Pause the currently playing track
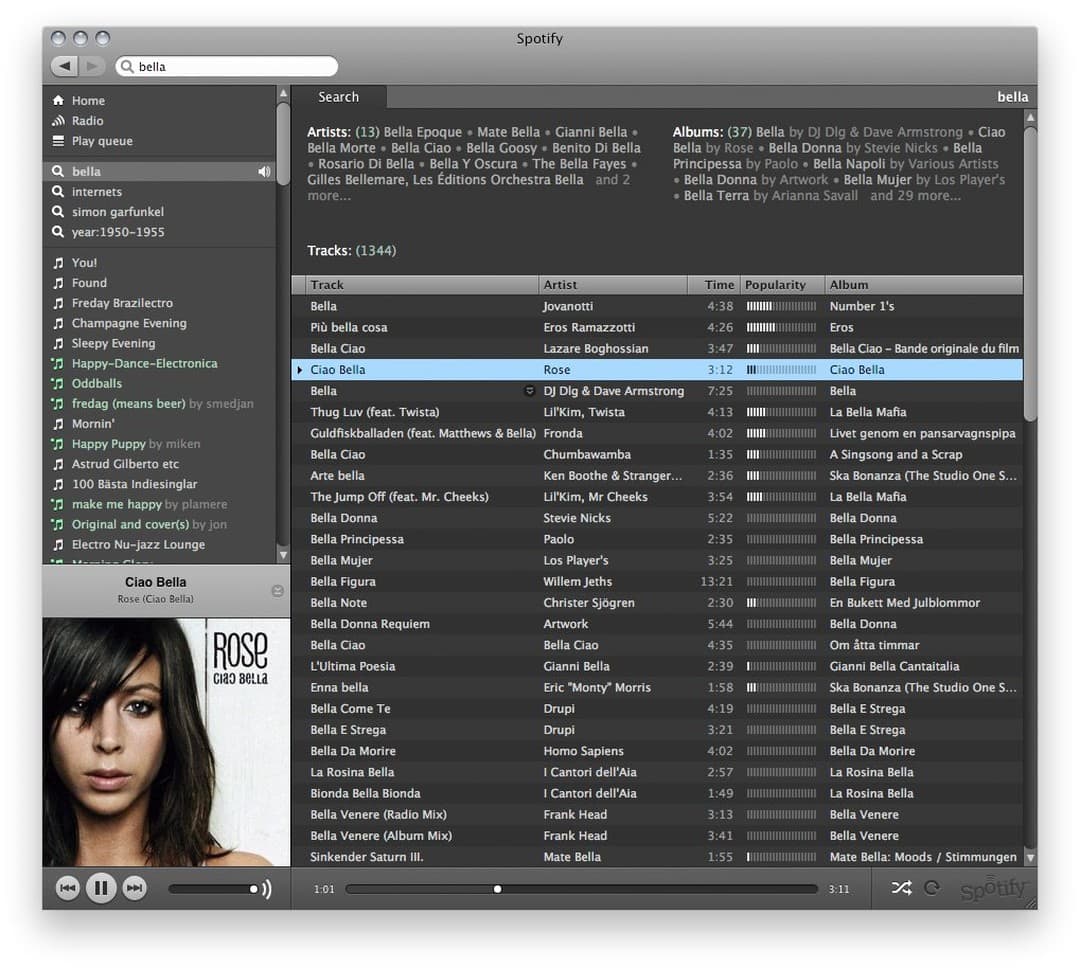Image resolution: width=1080 pixels, height=968 pixels. click(x=101, y=888)
